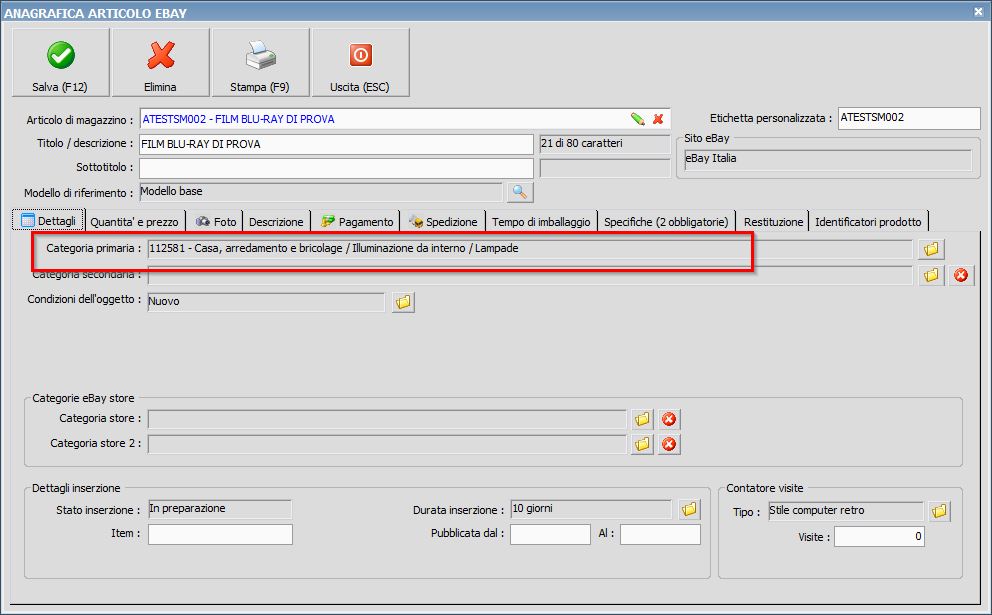This screenshot has width=992, height=615.
Task: Open the Pagamento tab
Action: click(356, 221)
